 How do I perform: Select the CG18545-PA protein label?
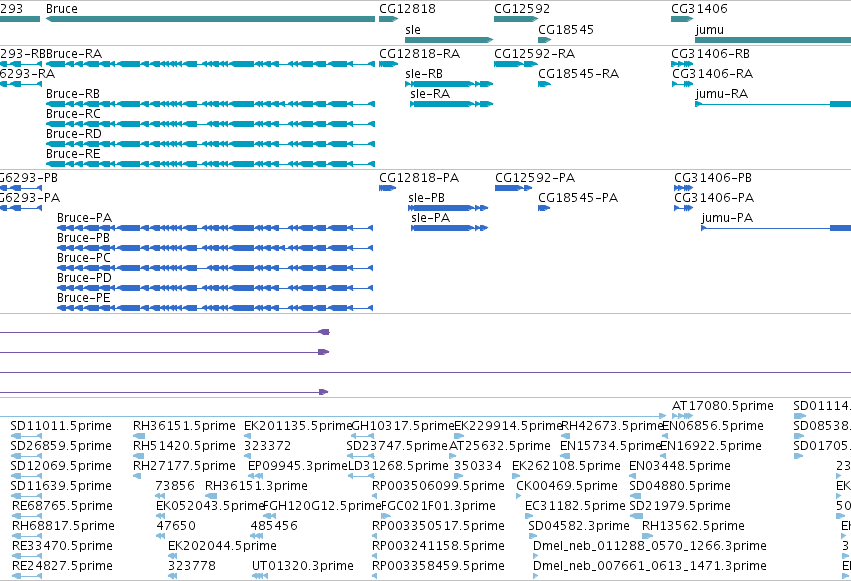pyautogui.click(x=578, y=198)
